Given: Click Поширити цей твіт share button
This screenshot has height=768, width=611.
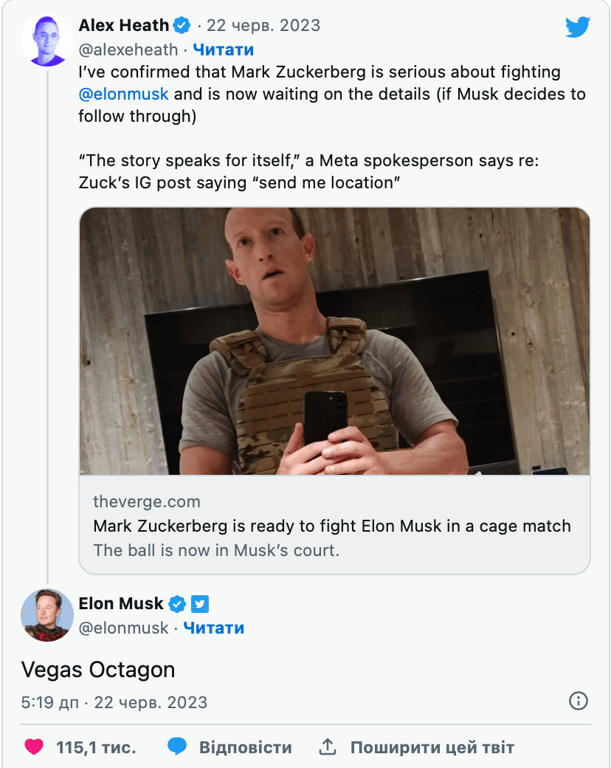Looking at the screenshot, I should (432, 747).
